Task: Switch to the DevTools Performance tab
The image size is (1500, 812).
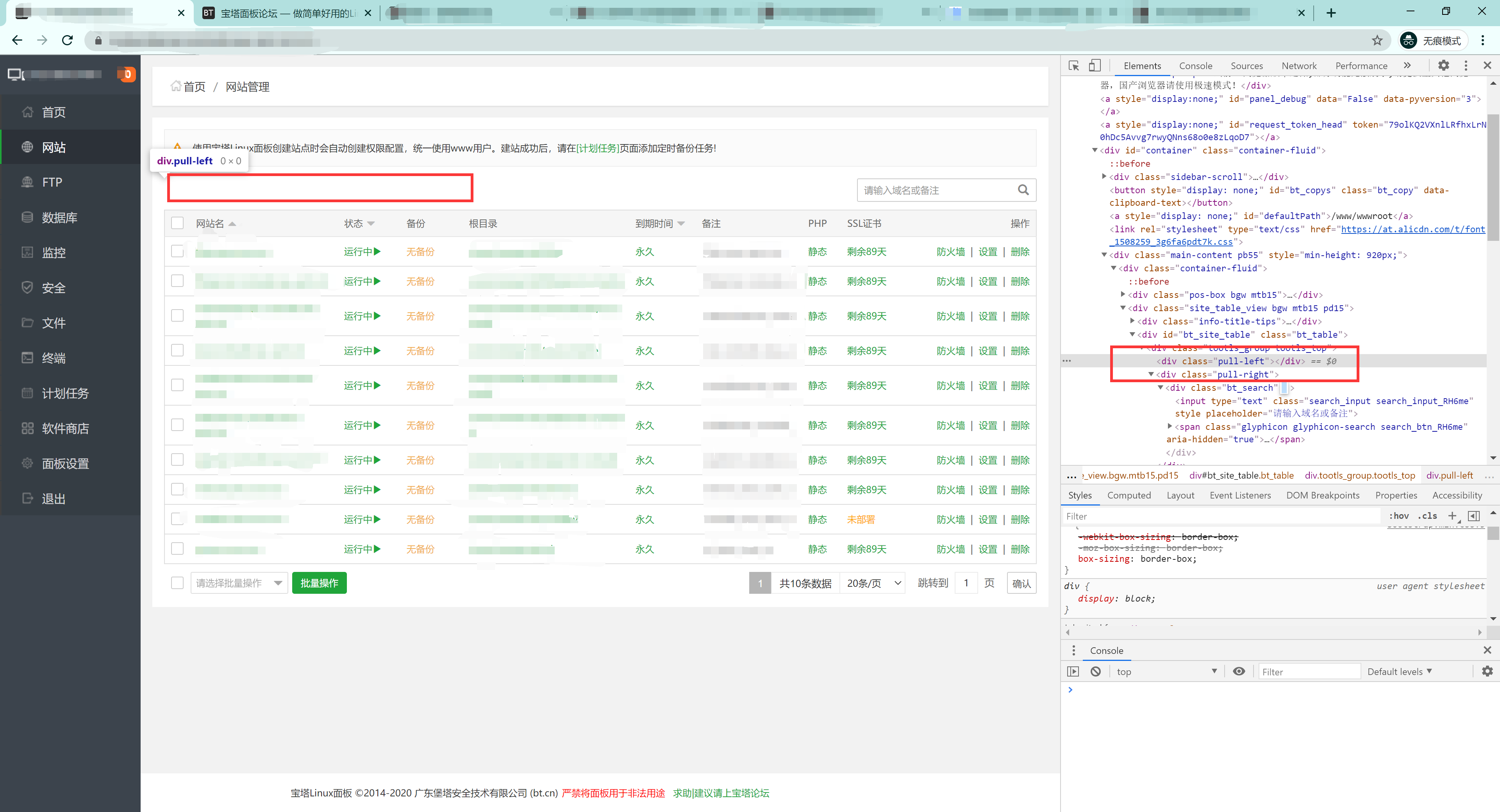Action: point(1361,66)
